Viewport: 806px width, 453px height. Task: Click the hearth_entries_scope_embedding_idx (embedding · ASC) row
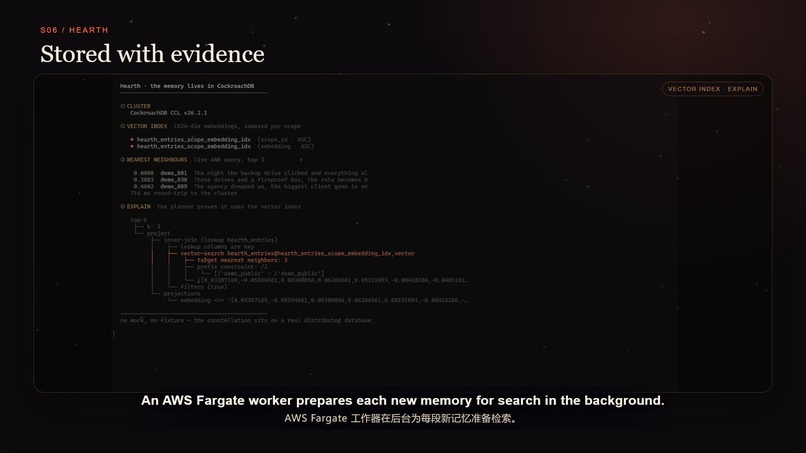click(x=222, y=146)
